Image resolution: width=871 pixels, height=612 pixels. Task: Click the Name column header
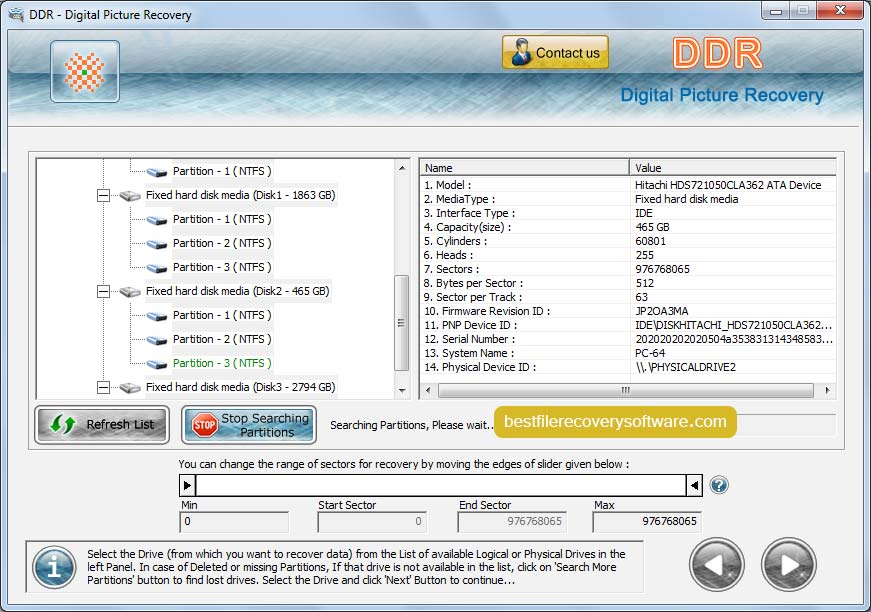click(524, 168)
